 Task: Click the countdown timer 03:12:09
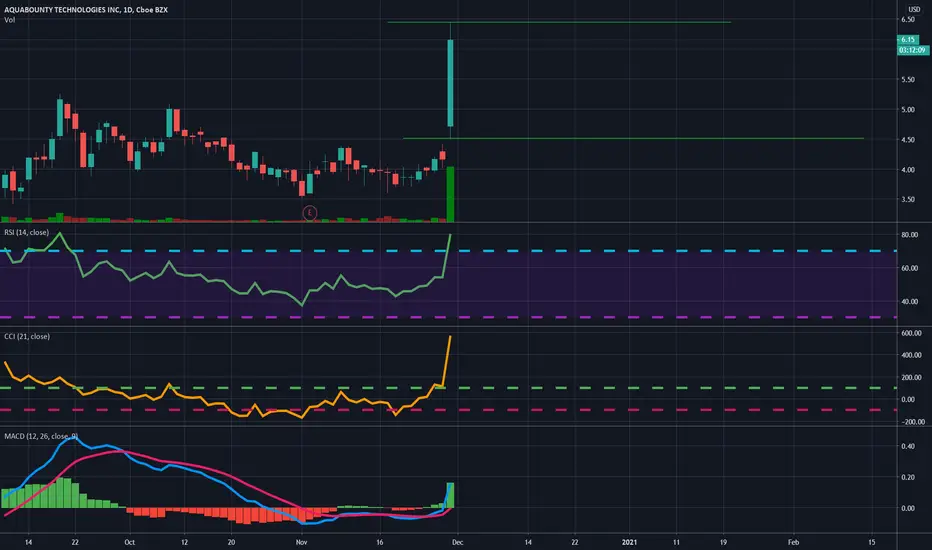pos(912,50)
